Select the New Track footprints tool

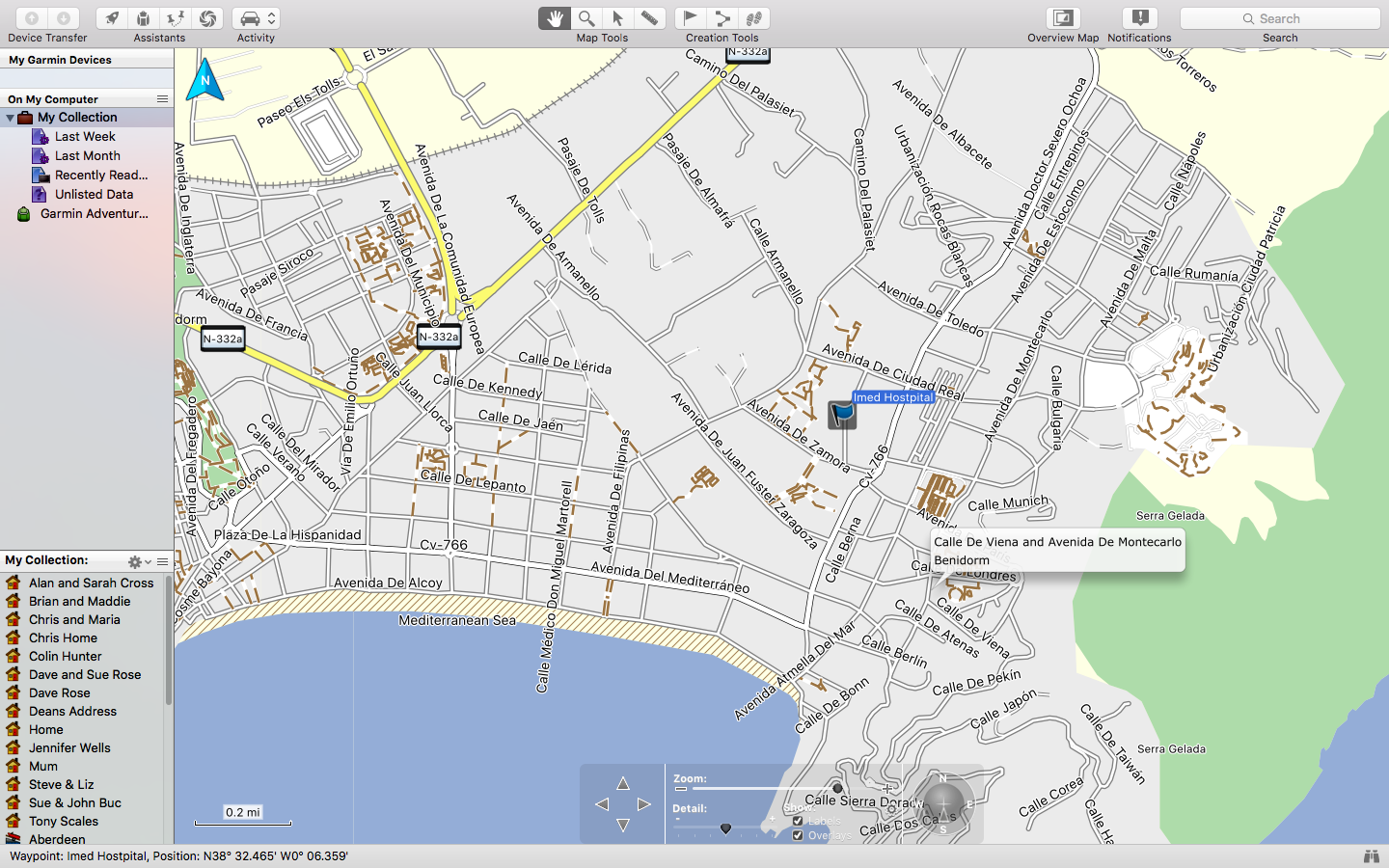(753, 18)
